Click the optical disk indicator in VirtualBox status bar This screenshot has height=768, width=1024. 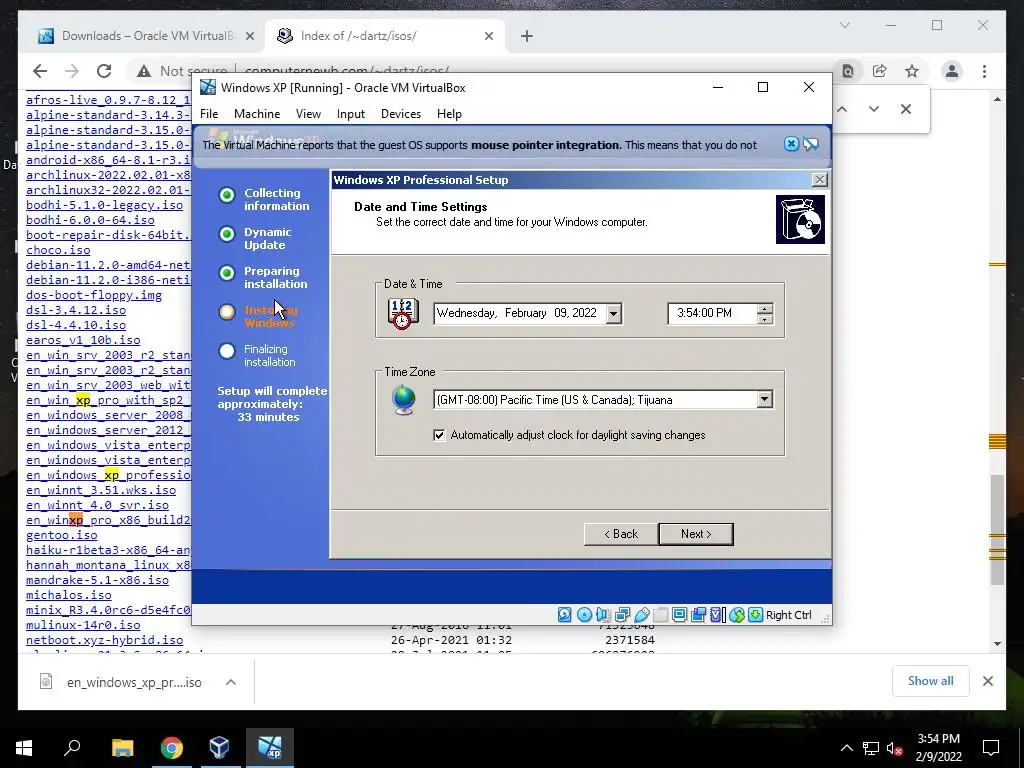[584, 615]
